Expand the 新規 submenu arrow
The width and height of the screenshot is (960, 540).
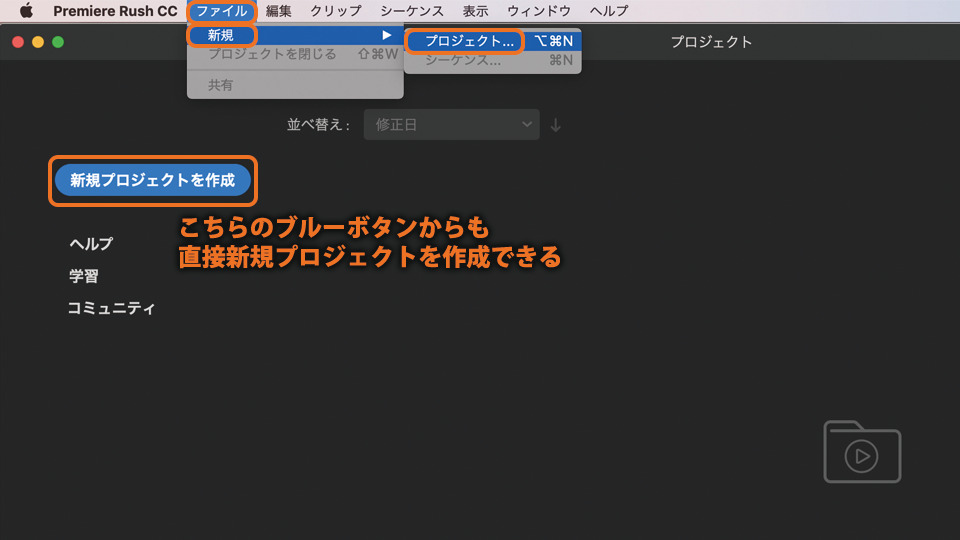[x=386, y=36]
